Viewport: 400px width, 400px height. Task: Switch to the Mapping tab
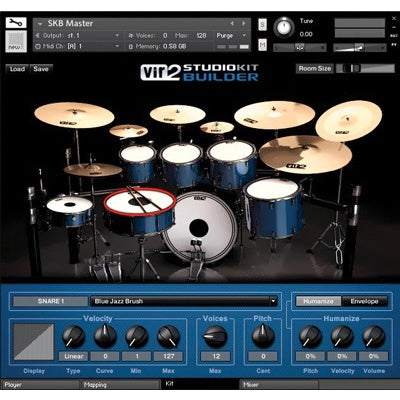[x=120, y=384]
